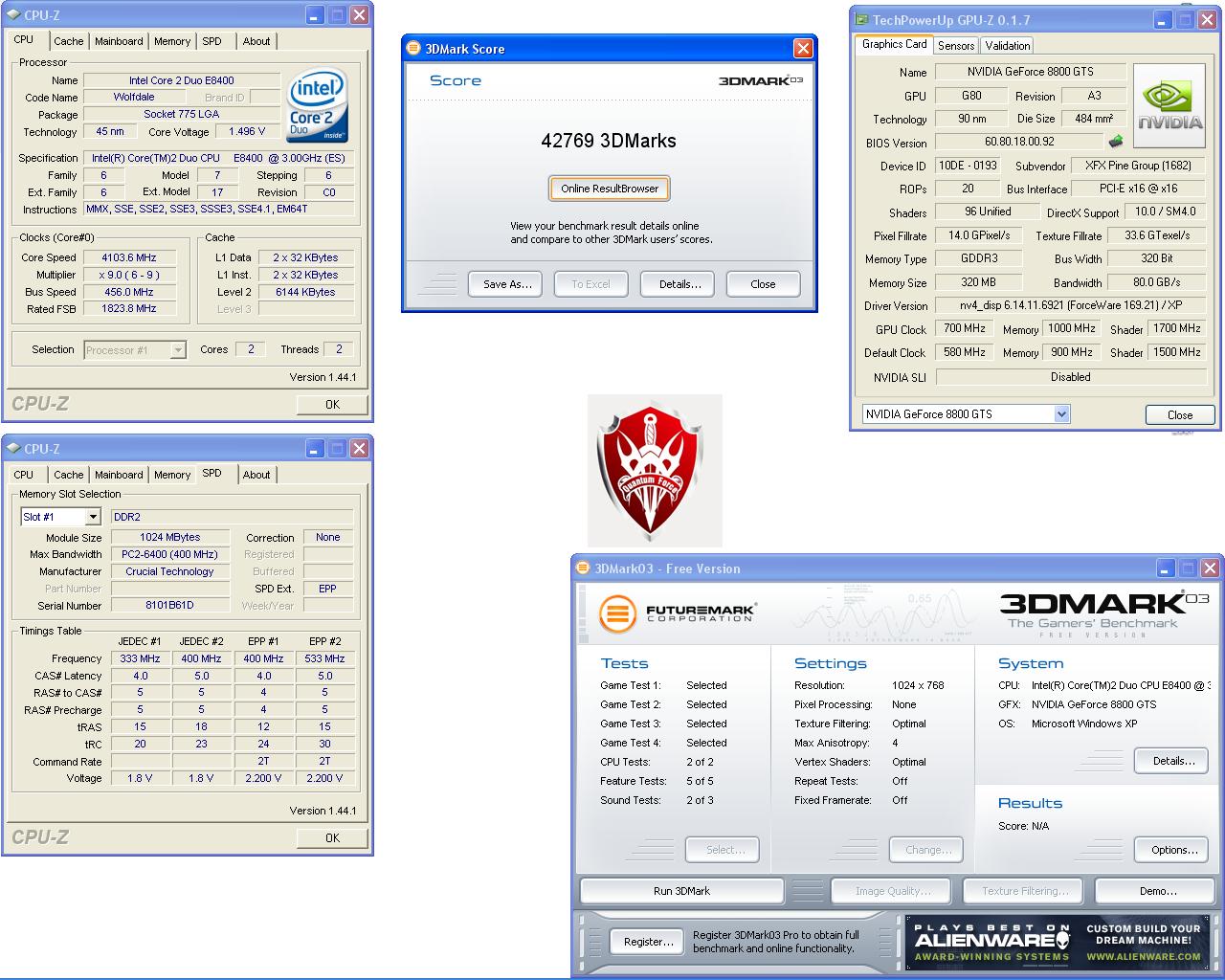The height and width of the screenshot is (980, 1225).
Task: Minimize the 3DMark03 main window
Action: pos(1166,568)
